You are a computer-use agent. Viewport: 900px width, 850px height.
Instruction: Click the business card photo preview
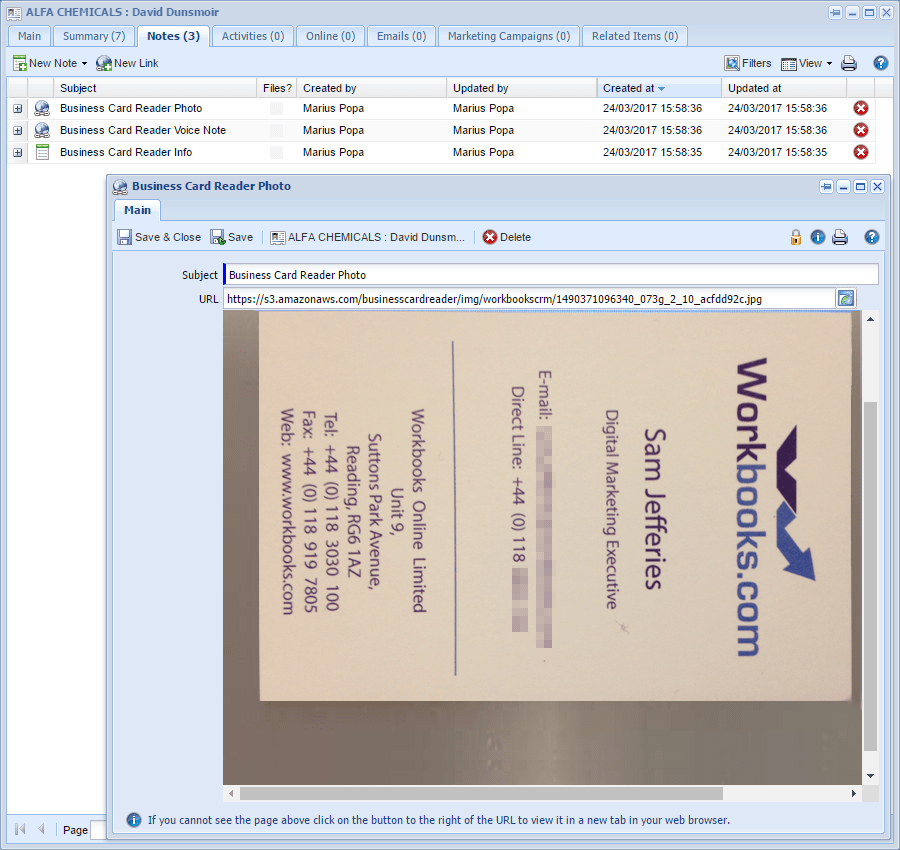(542, 548)
